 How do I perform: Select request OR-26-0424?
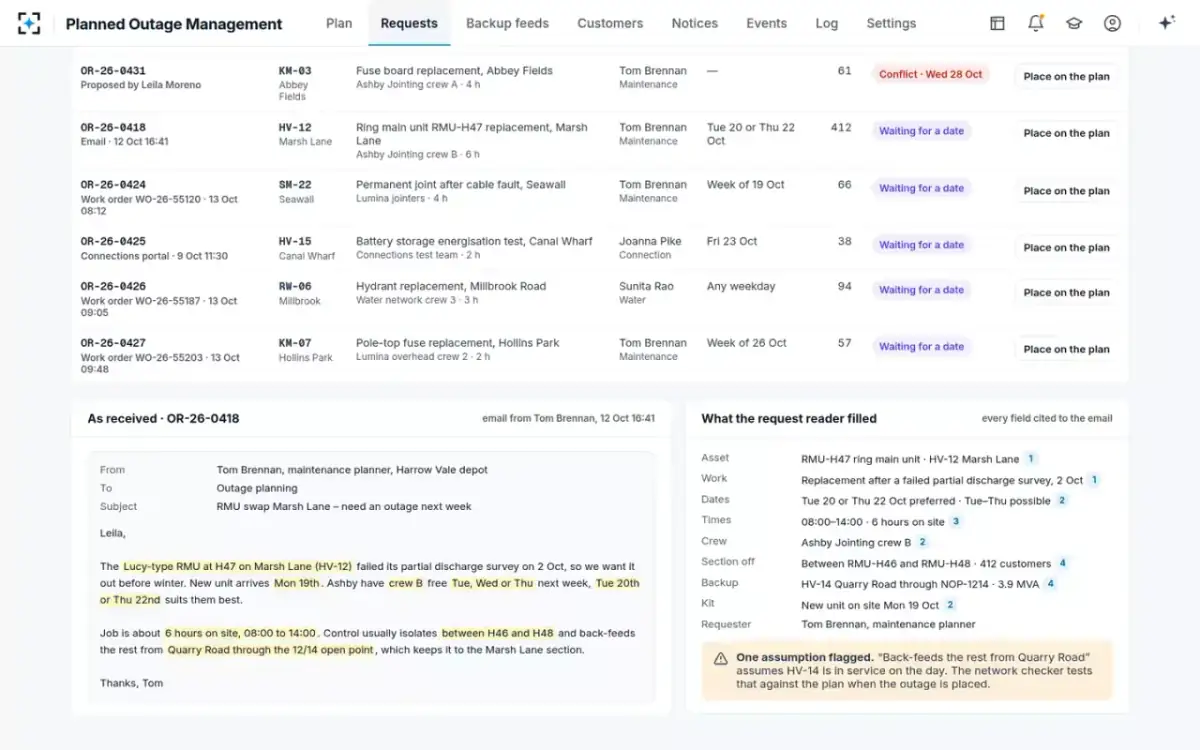113,185
